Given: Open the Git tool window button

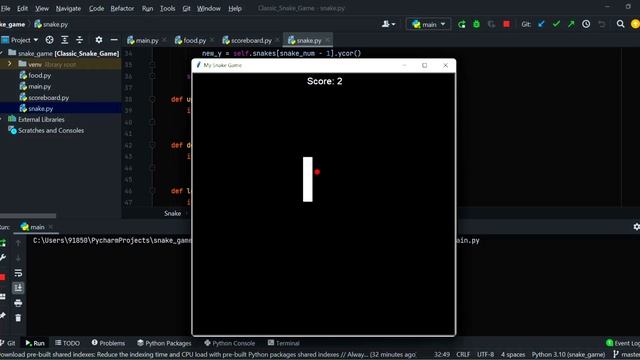Looking at the screenshot, I should pos(8,343).
